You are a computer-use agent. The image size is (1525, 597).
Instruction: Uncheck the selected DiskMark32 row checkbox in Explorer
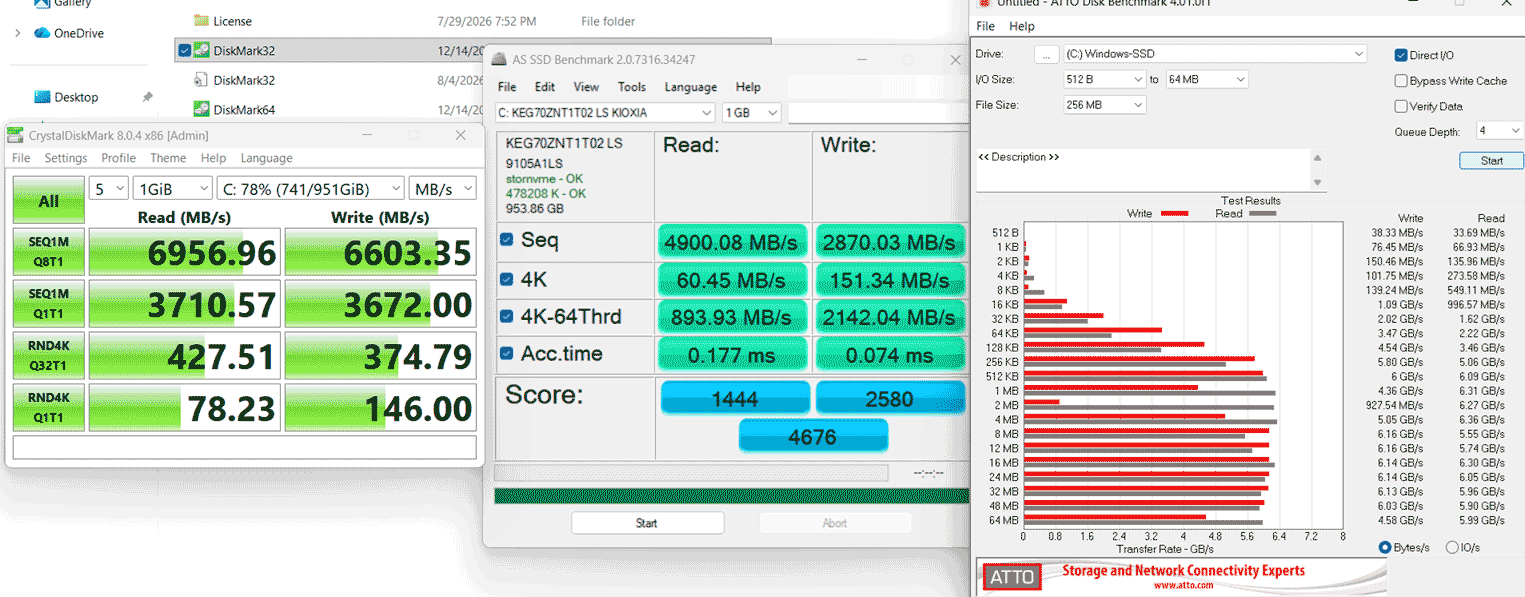(184, 51)
